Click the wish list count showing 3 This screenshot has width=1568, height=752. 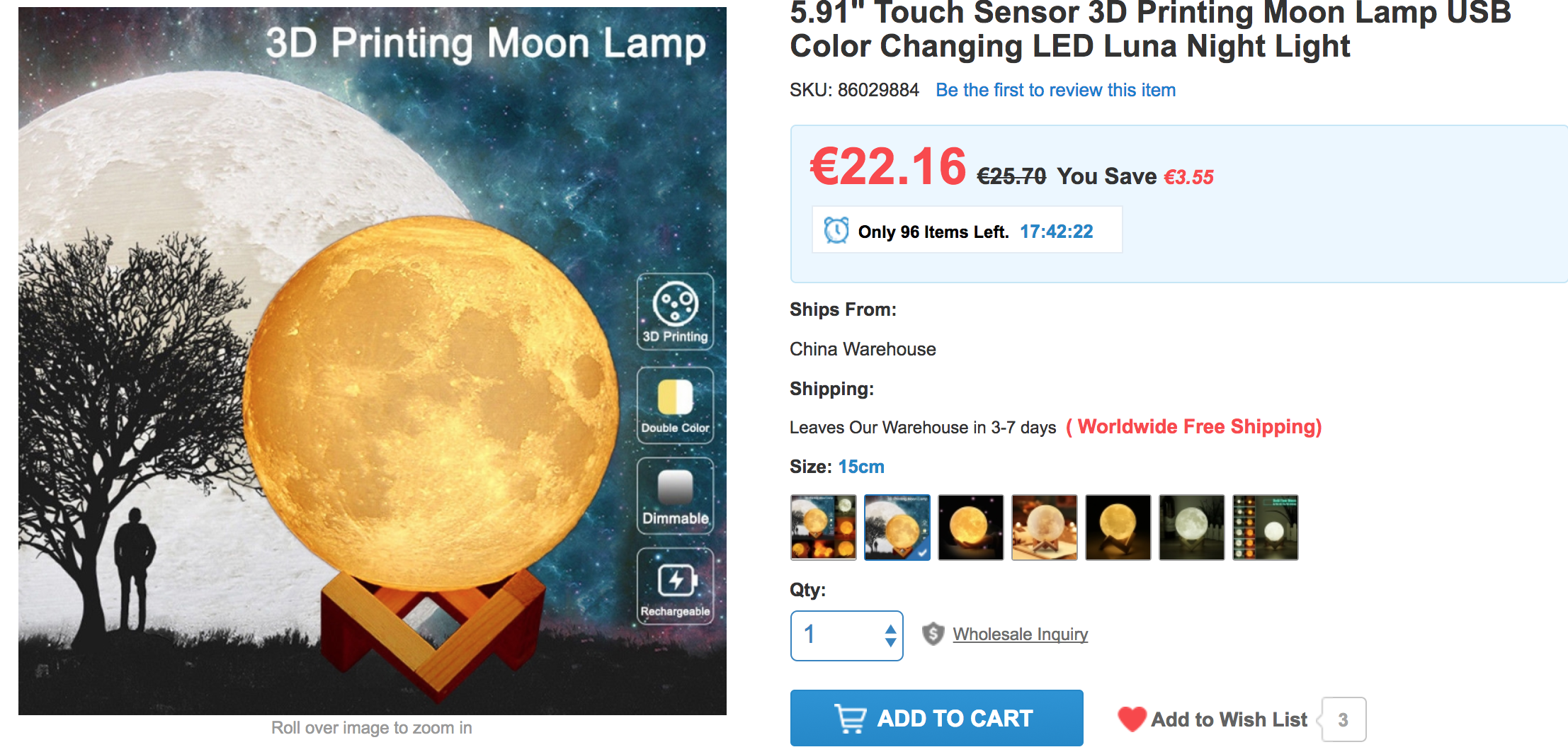coord(1343,719)
